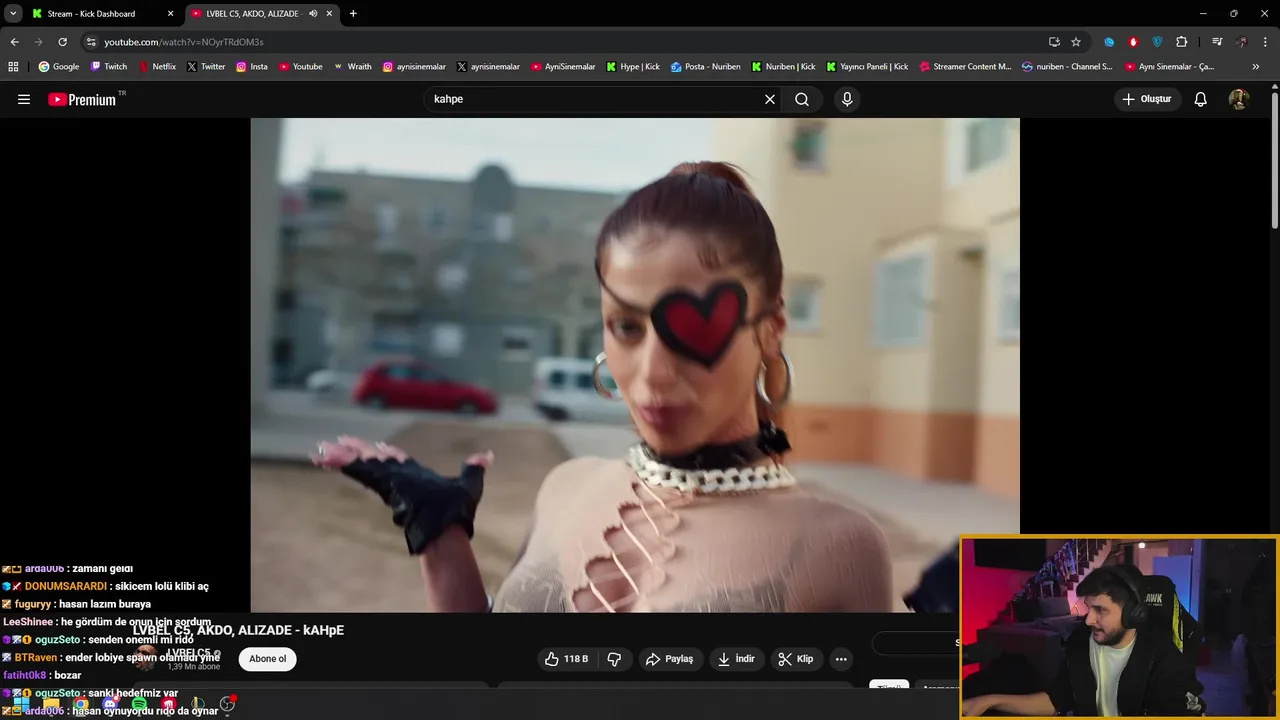The width and height of the screenshot is (1280, 720).
Task: Click the video title LVBEL C5, AKDO, ALIZADE - kAHpE
Action: click(238, 630)
